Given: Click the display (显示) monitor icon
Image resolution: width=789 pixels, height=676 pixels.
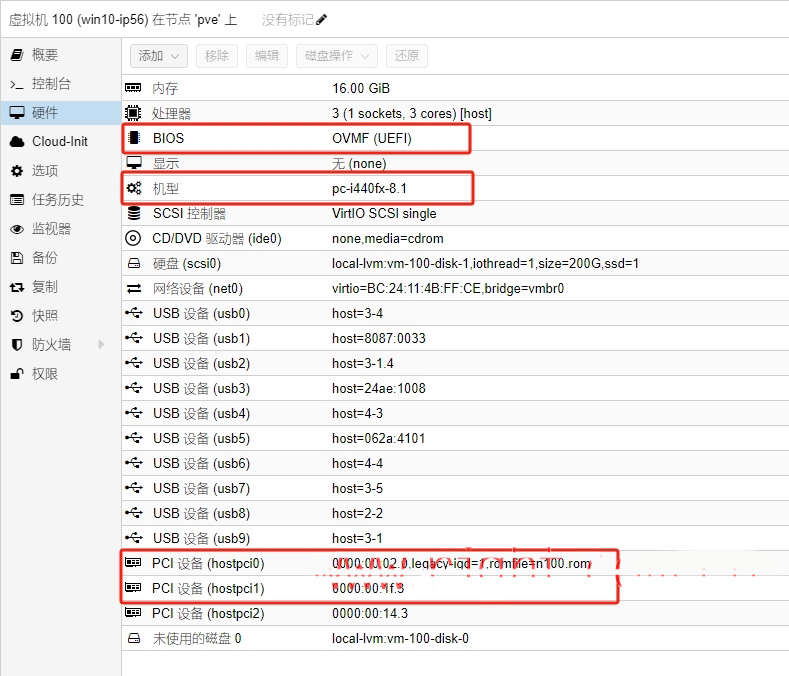Looking at the screenshot, I should [x=133, y=163].
